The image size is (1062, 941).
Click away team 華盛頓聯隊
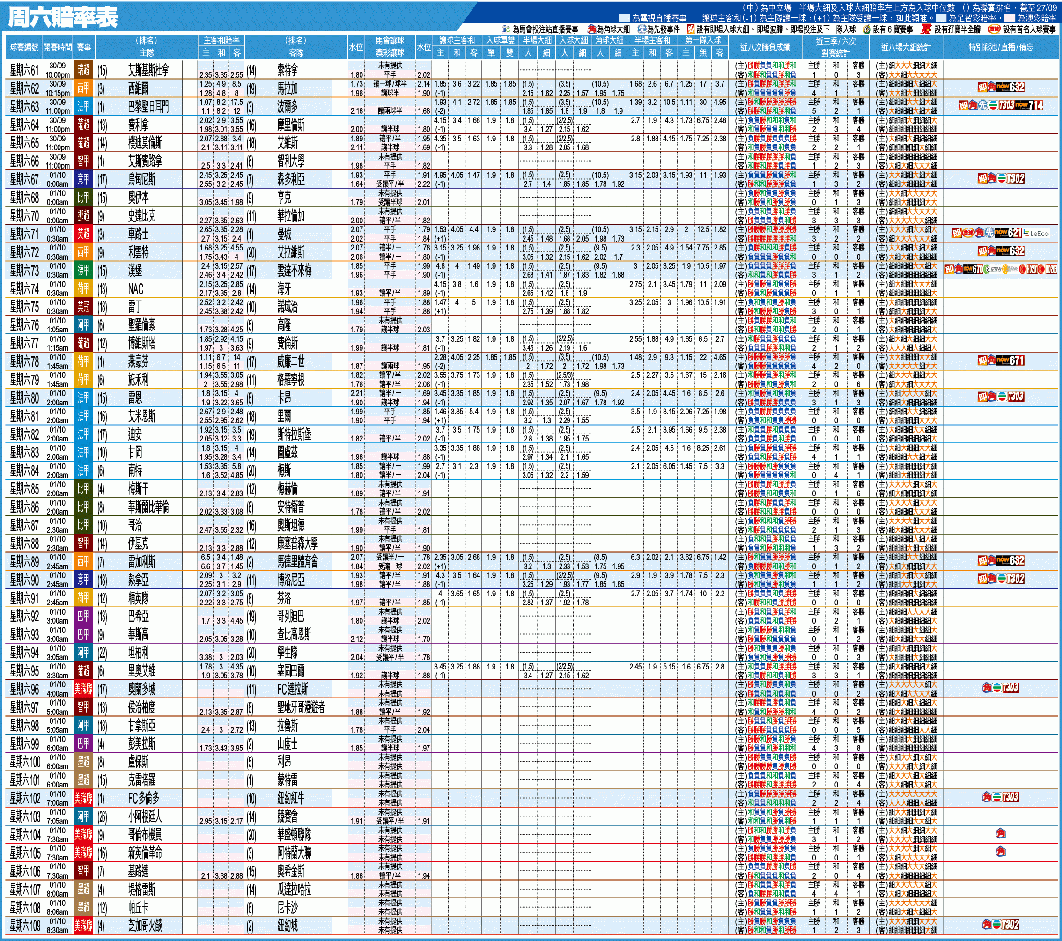[294, 835]
